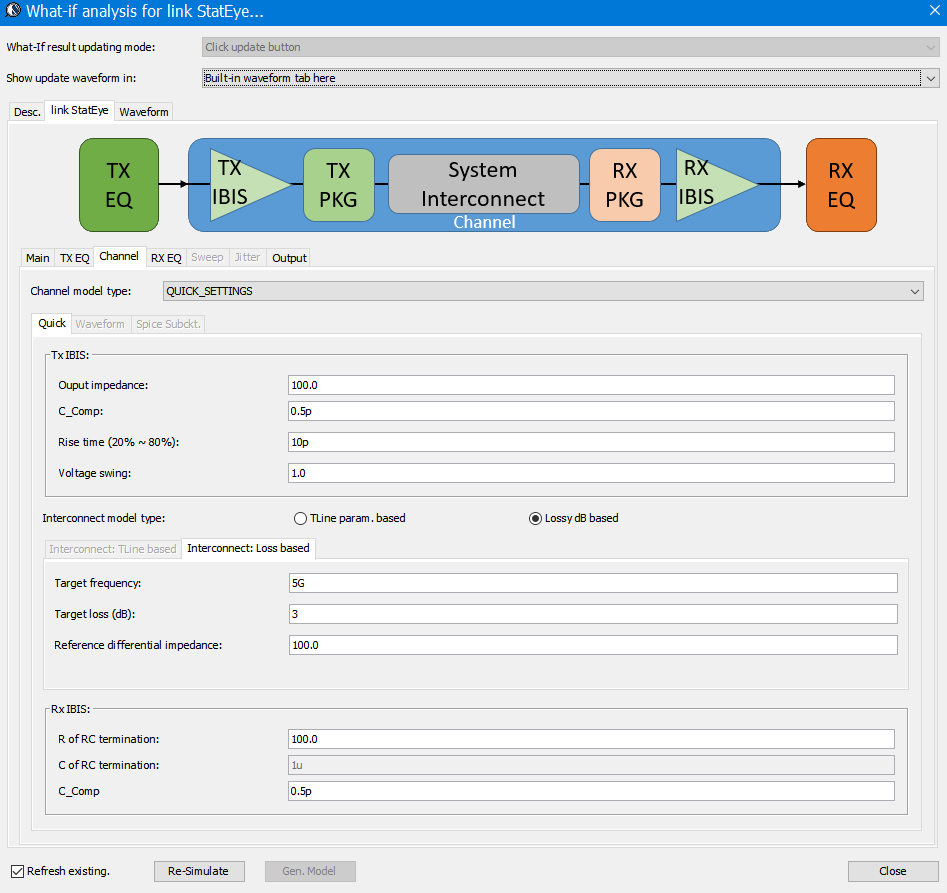Click the Rise time input field
This screenshot has height=893, width=947.
[590, 442]
